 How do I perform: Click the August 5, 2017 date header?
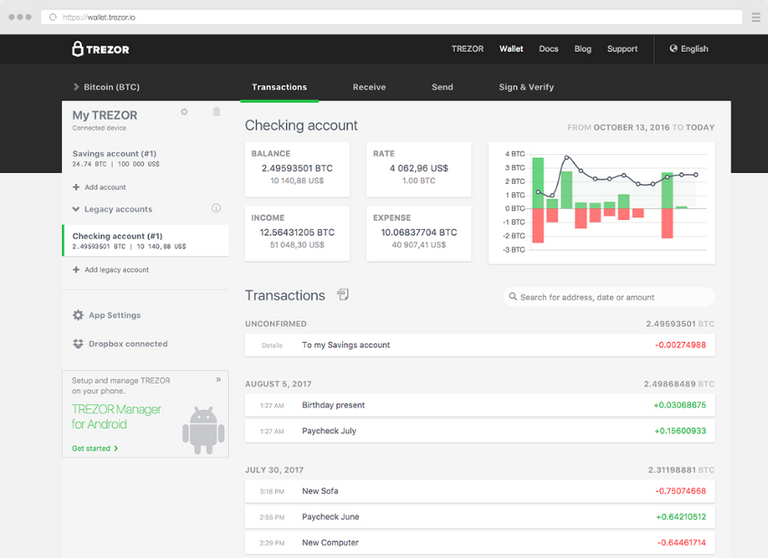click(278, 384)
